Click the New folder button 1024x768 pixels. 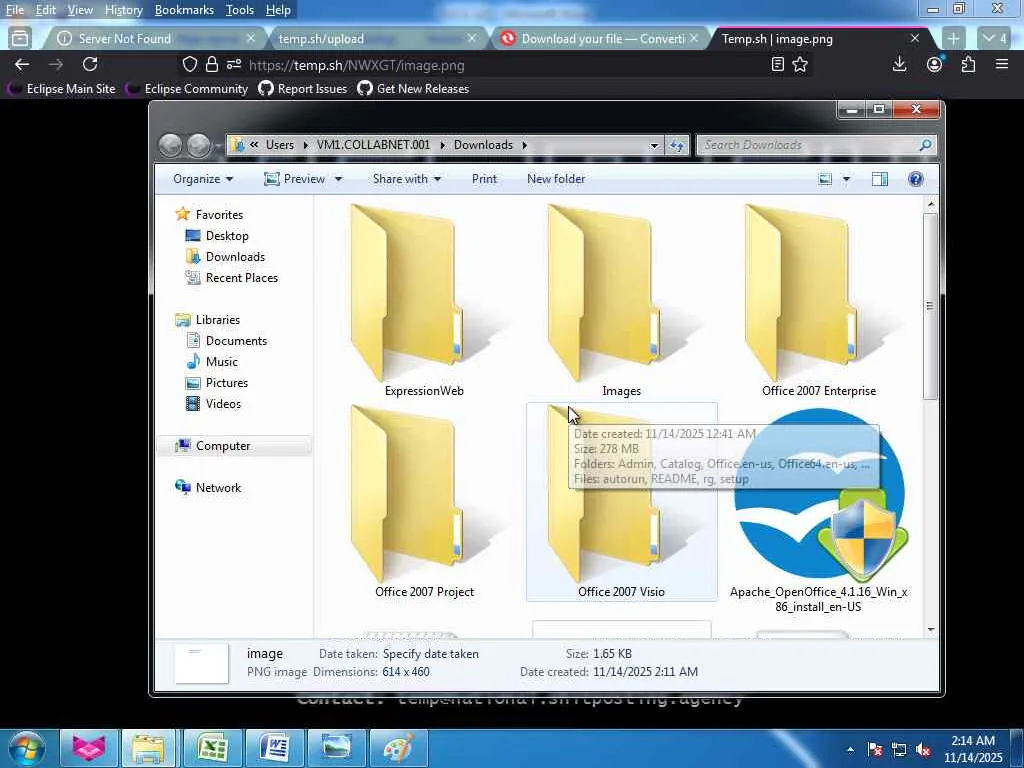point(556,179)
